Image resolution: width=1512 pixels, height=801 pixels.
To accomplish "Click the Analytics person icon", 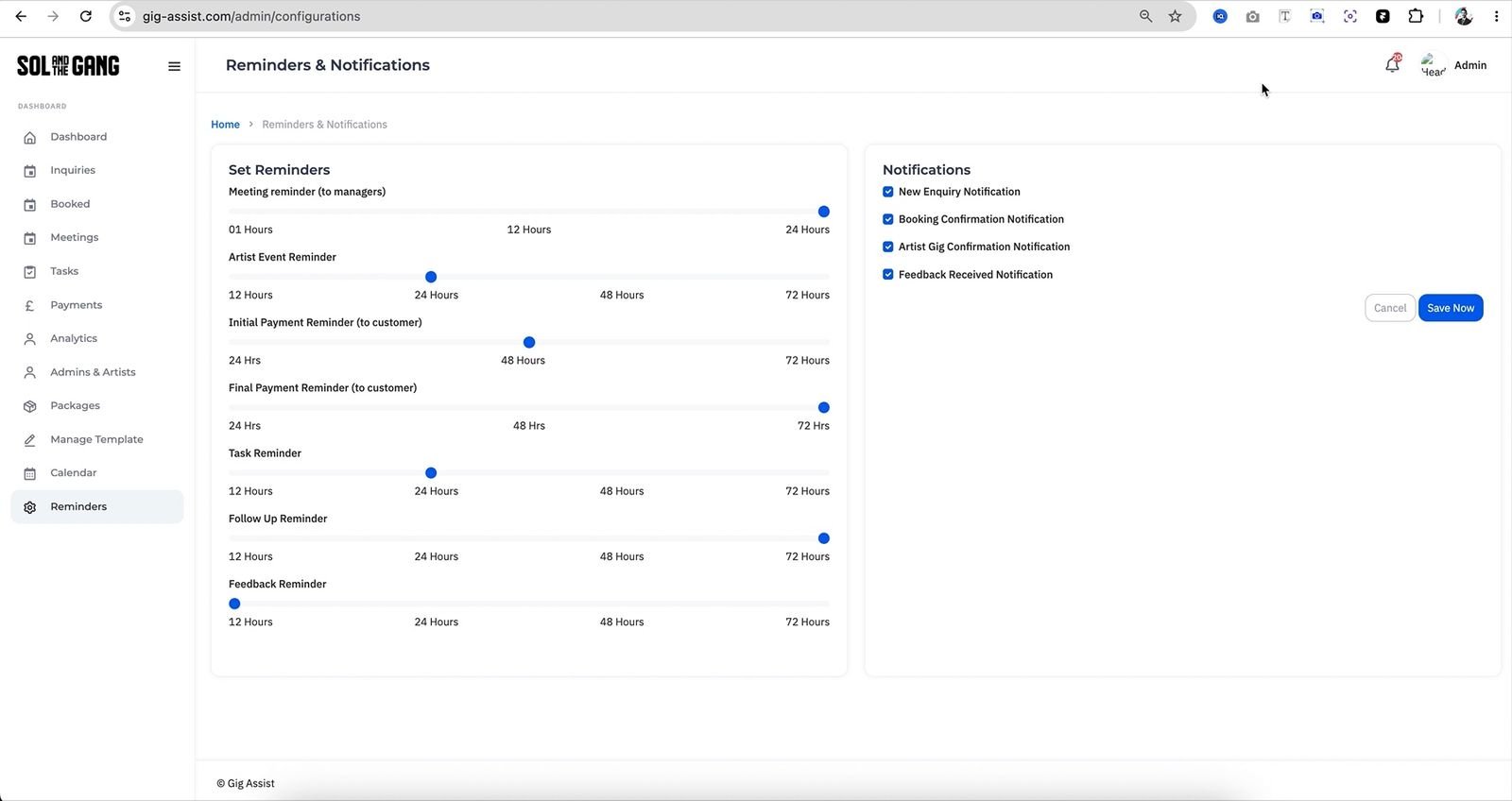I will 30,339.
